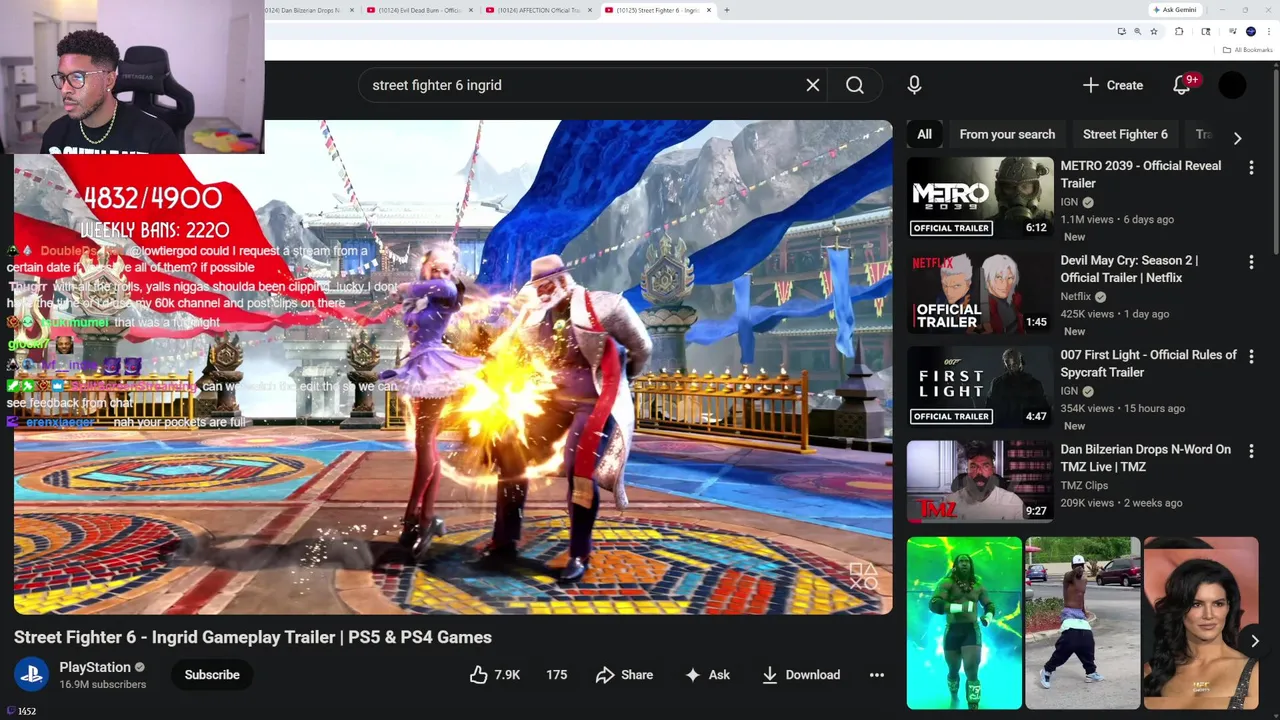Open options for Dan Bilzerian TMZ video
This screenshot has height=720, width=1280.
tap(1251, 451)
